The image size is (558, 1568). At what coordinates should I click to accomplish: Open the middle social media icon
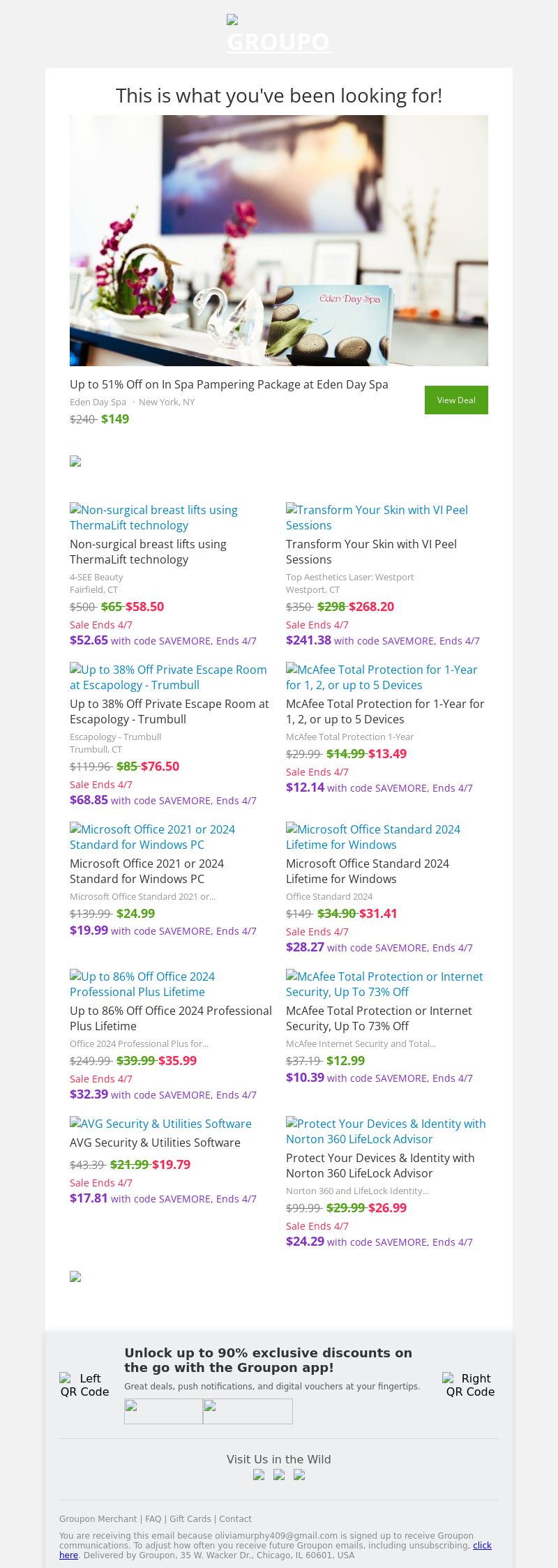point(279,1475)
